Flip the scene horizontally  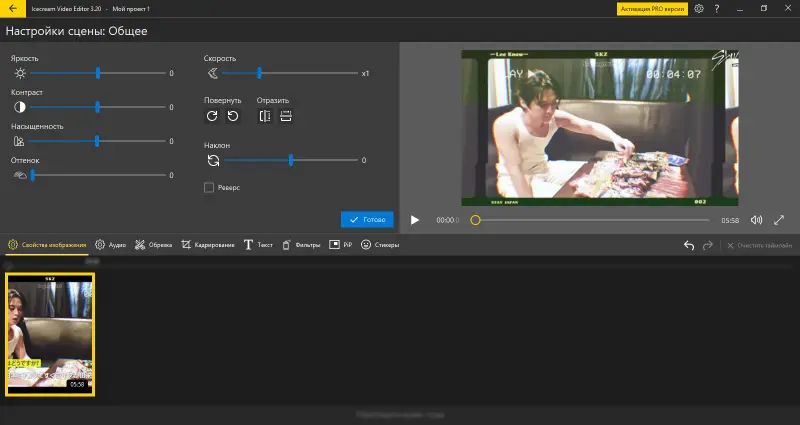(x=265, y=117)
